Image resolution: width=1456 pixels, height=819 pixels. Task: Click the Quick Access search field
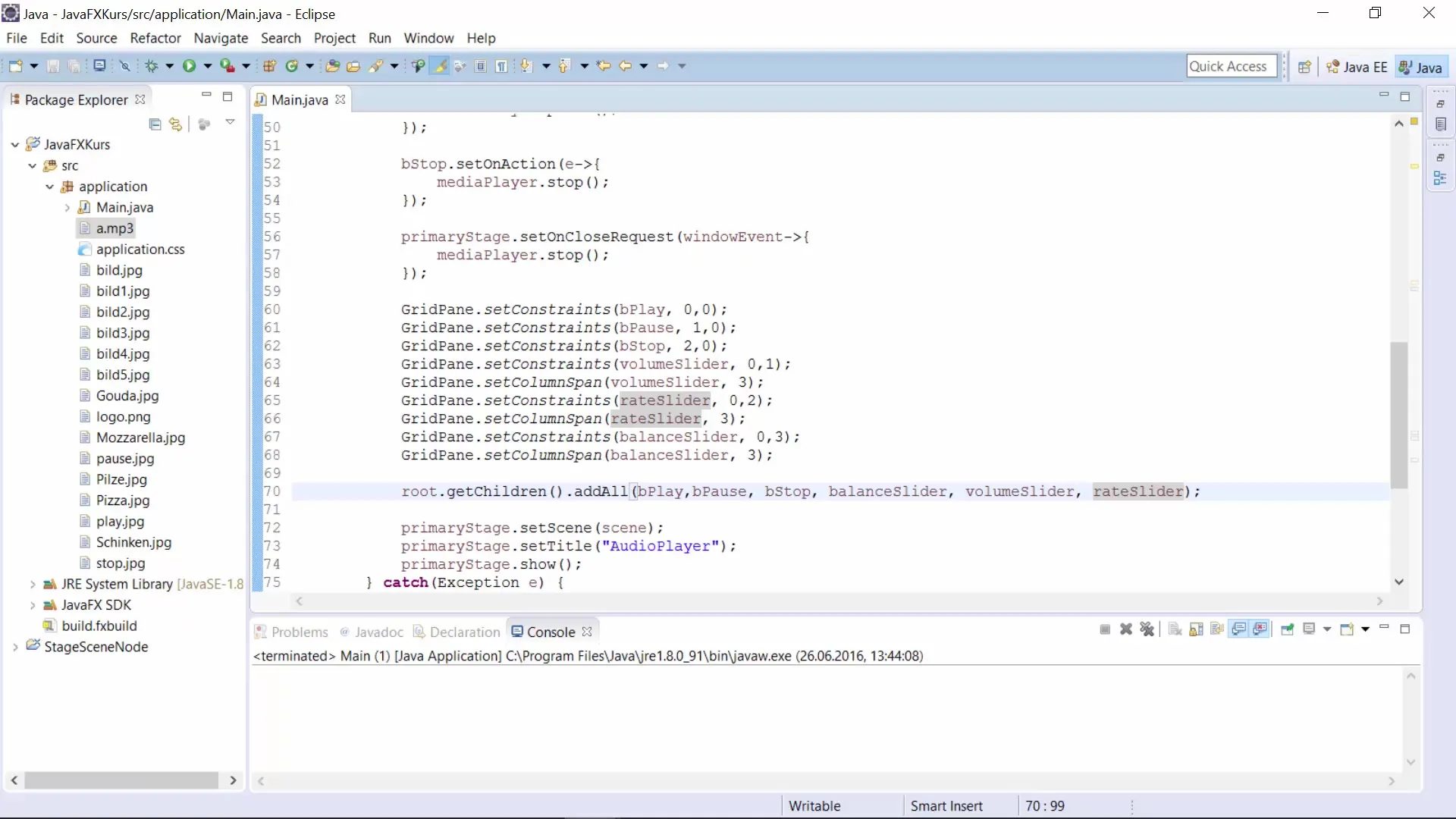click(1231, 66)
